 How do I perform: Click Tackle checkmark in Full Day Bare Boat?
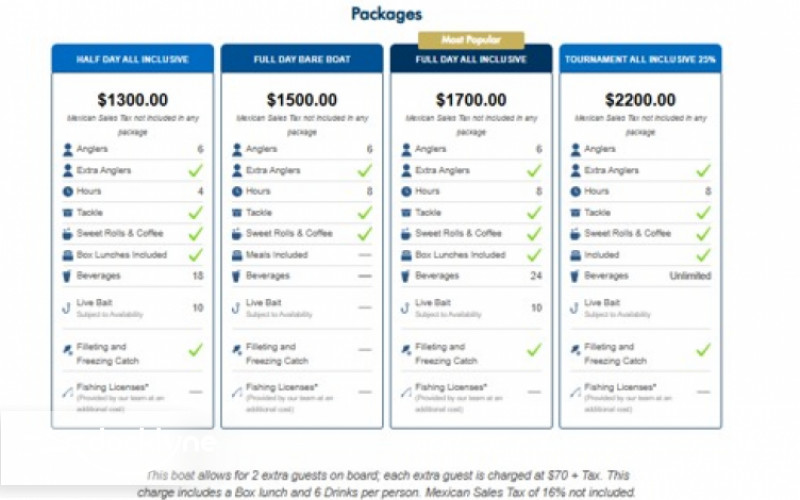point(365,212)
